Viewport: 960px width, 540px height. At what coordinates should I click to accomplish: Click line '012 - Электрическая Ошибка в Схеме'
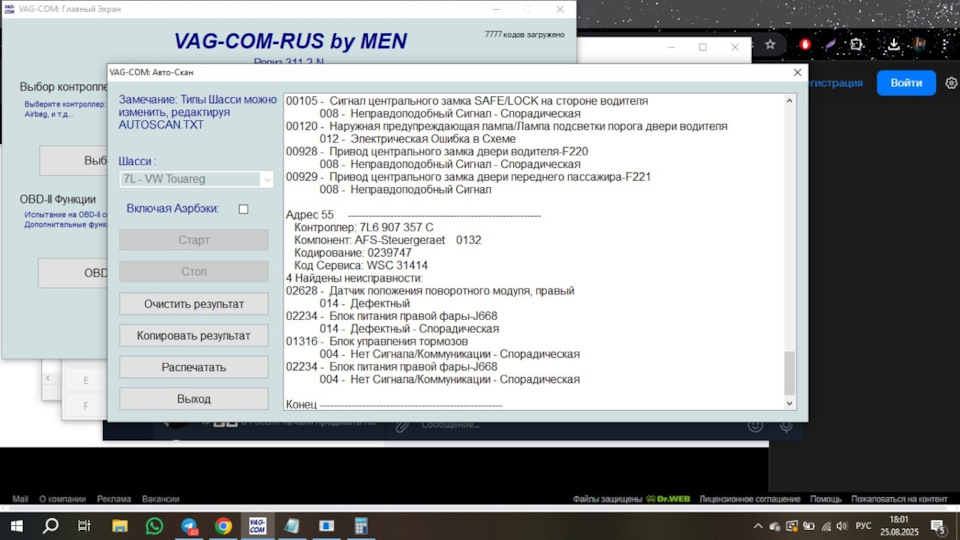click(418, 139)
